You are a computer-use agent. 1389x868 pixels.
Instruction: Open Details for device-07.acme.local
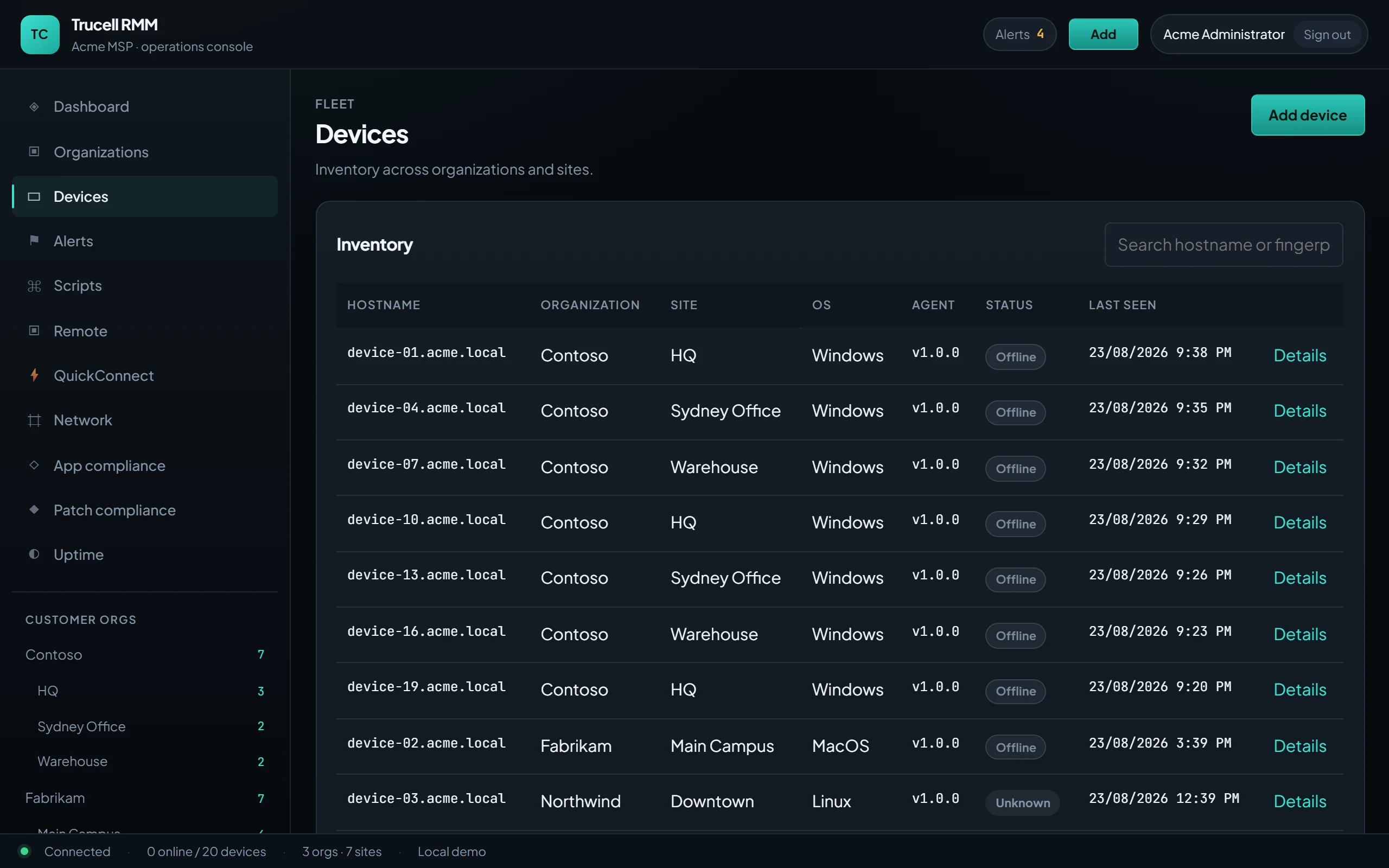click(1300, 467)
